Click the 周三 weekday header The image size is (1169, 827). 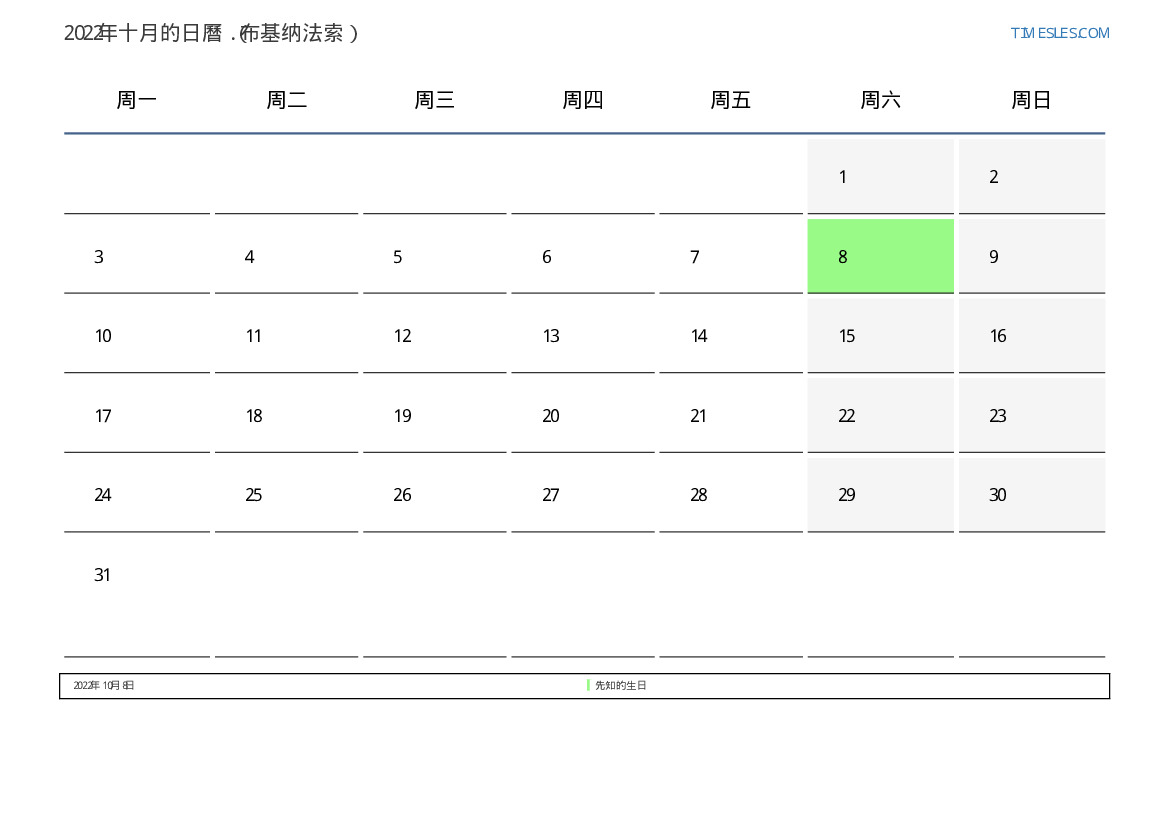(x=434, y=100)
